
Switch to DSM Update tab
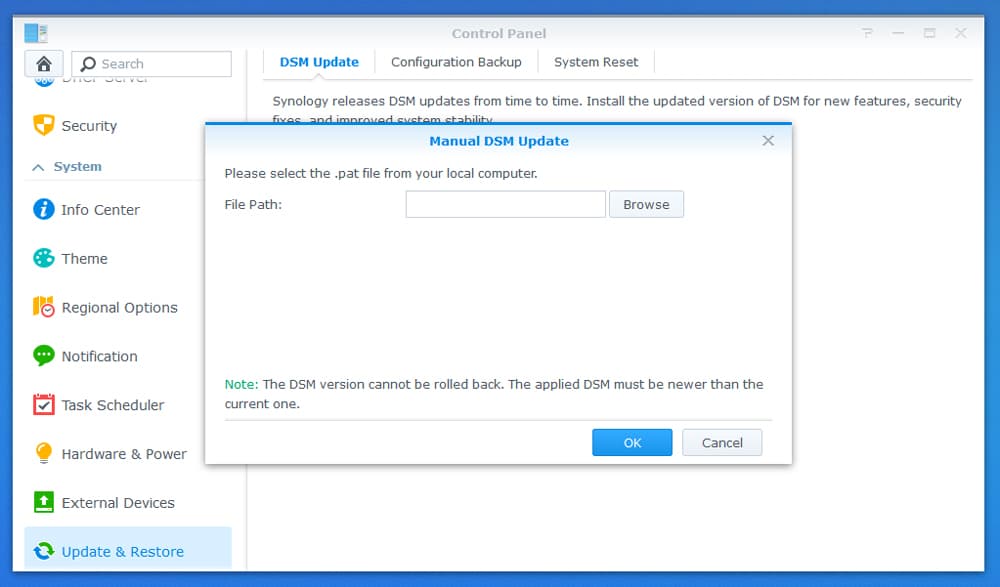tap(319, 62)
